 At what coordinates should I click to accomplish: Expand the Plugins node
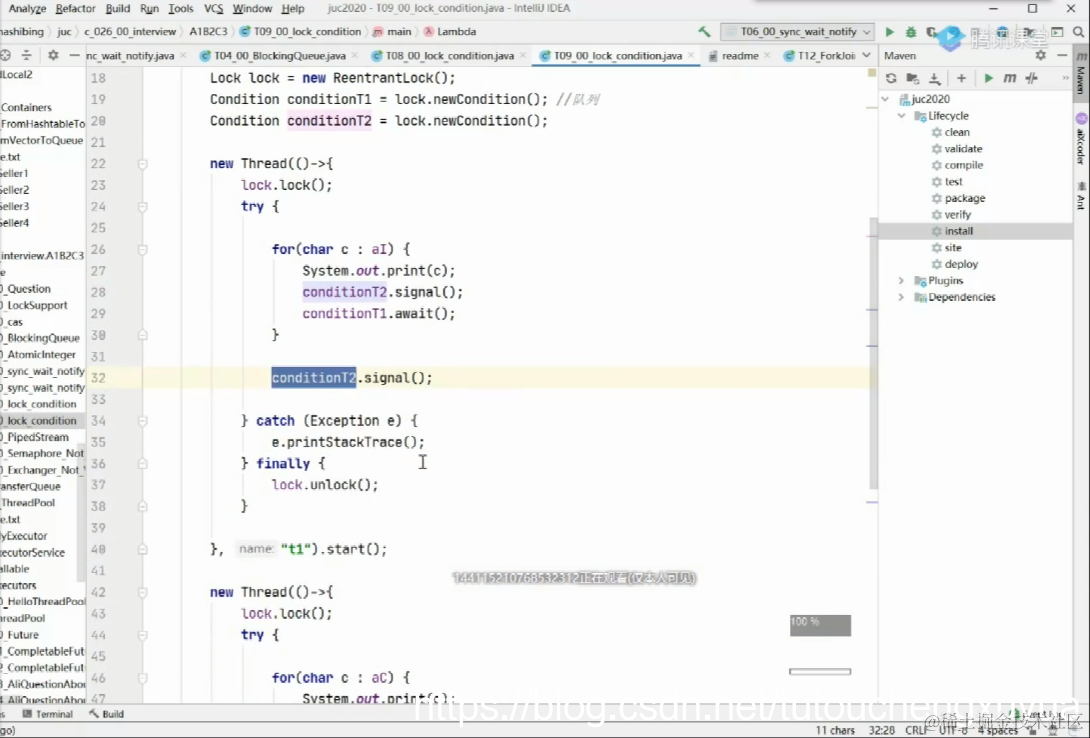[x=902, y=281]
